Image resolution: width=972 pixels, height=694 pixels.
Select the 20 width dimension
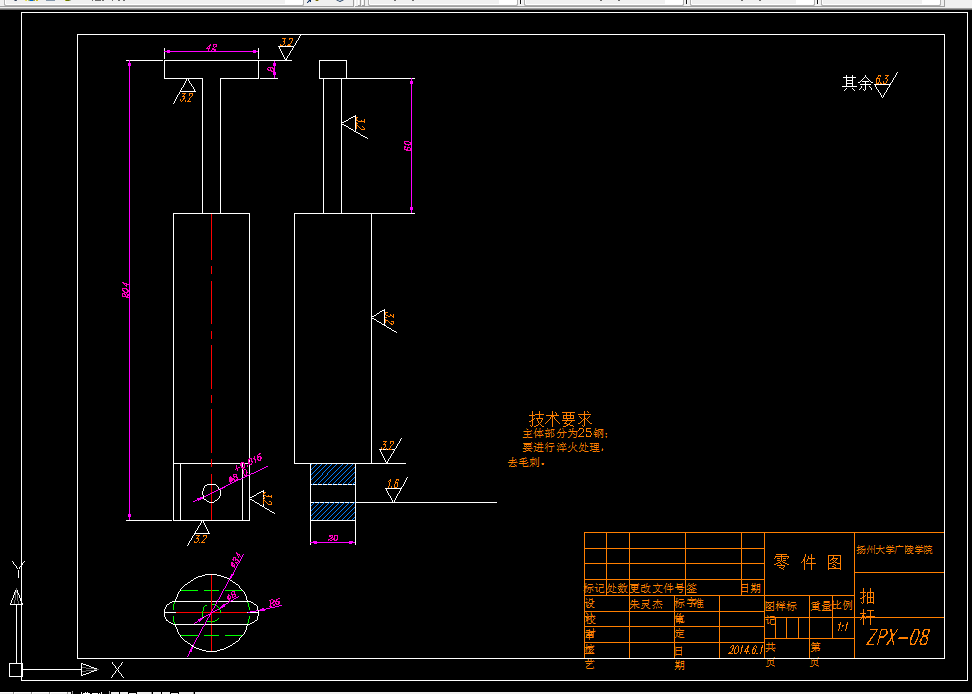point(332,538)
